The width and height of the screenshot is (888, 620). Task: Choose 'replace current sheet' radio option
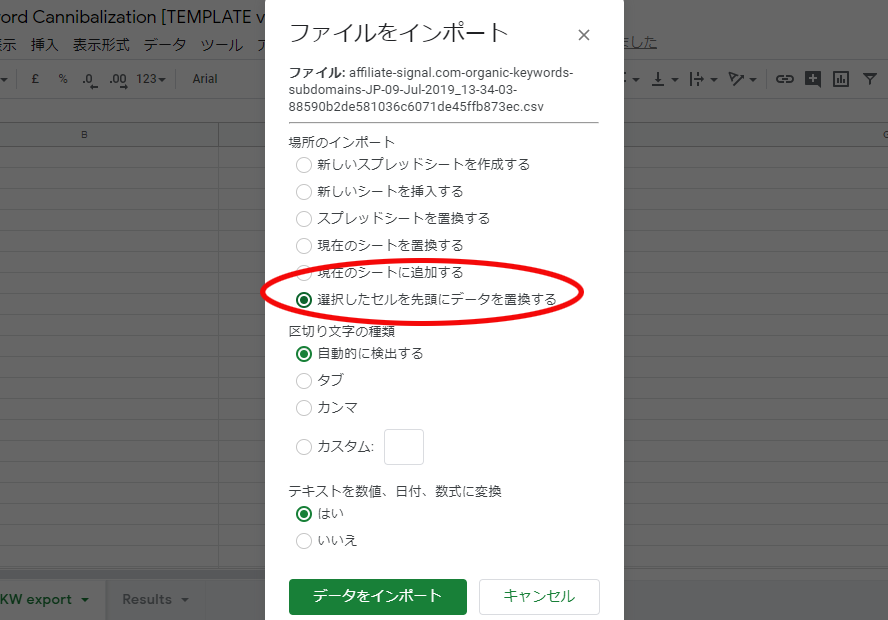pyautogui.click(x=304, y=246)
